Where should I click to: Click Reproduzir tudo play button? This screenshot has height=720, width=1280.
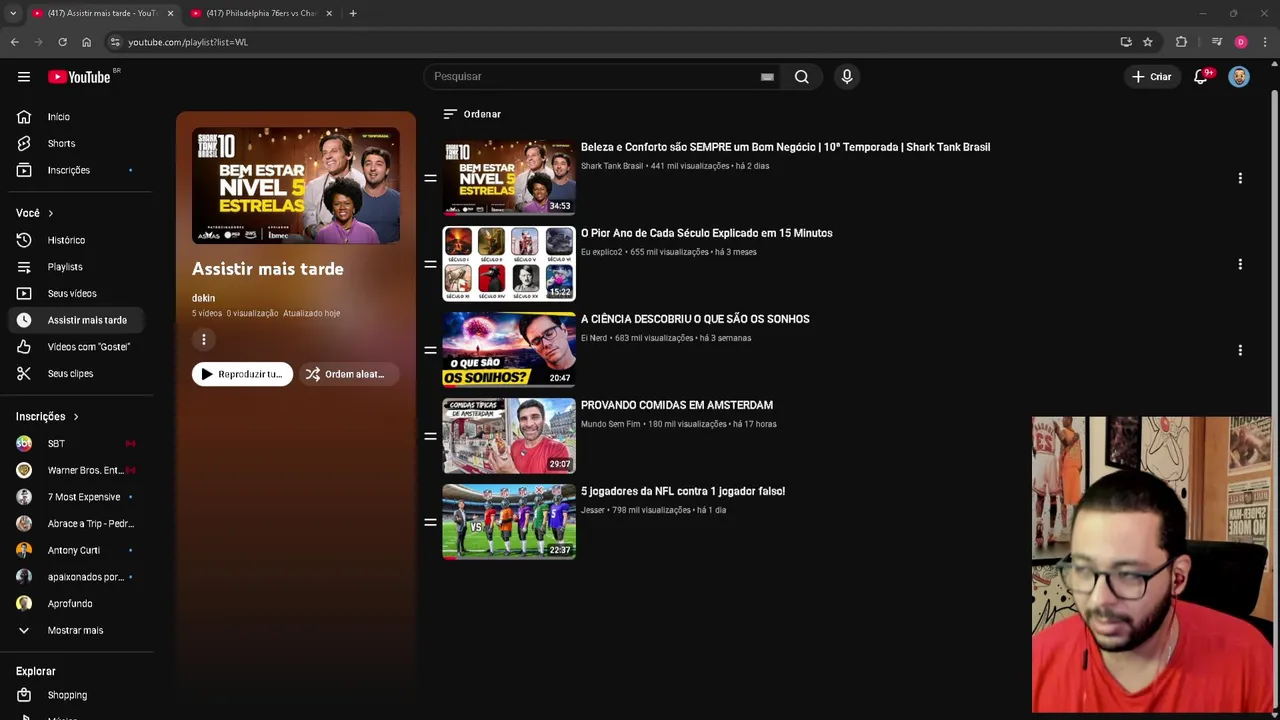[242, 374]
